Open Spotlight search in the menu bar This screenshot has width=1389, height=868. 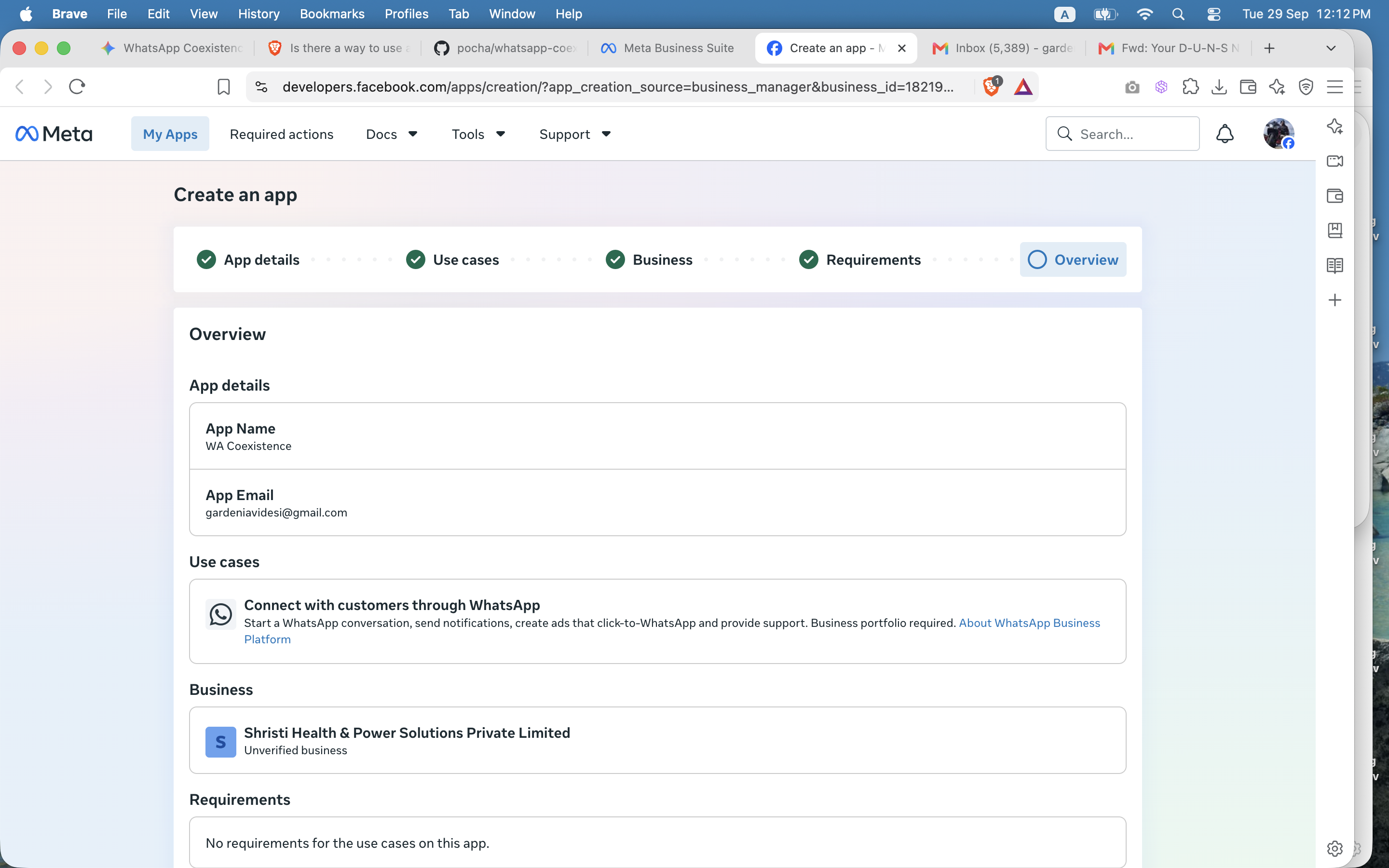(1178, 14)
